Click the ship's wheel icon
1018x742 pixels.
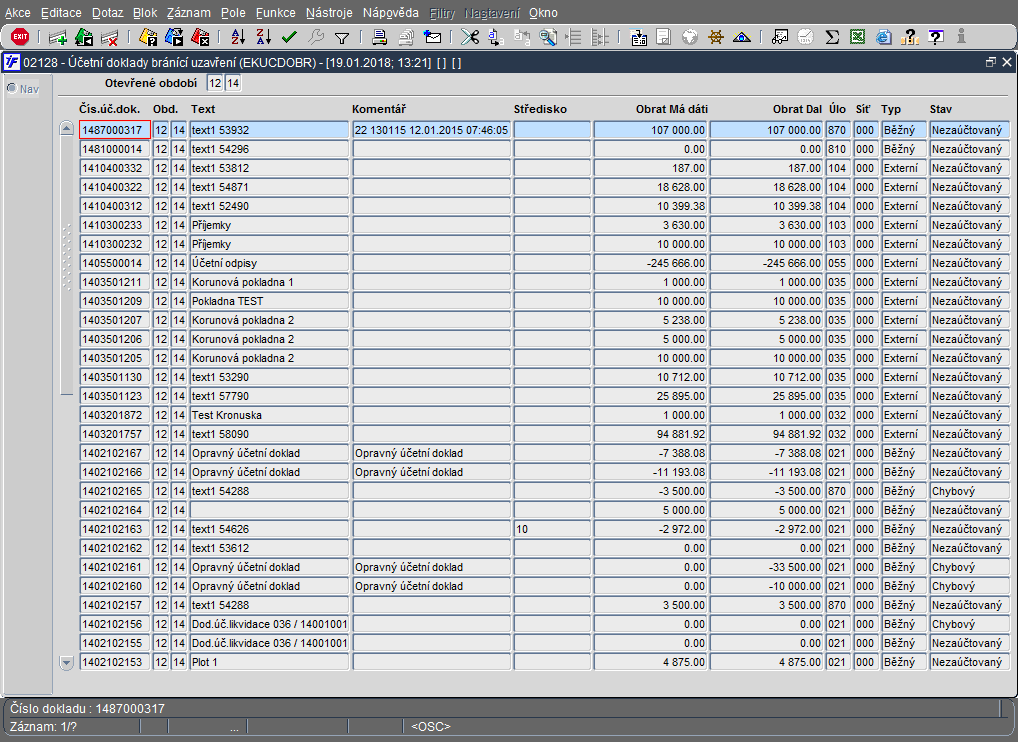point(715,38)
